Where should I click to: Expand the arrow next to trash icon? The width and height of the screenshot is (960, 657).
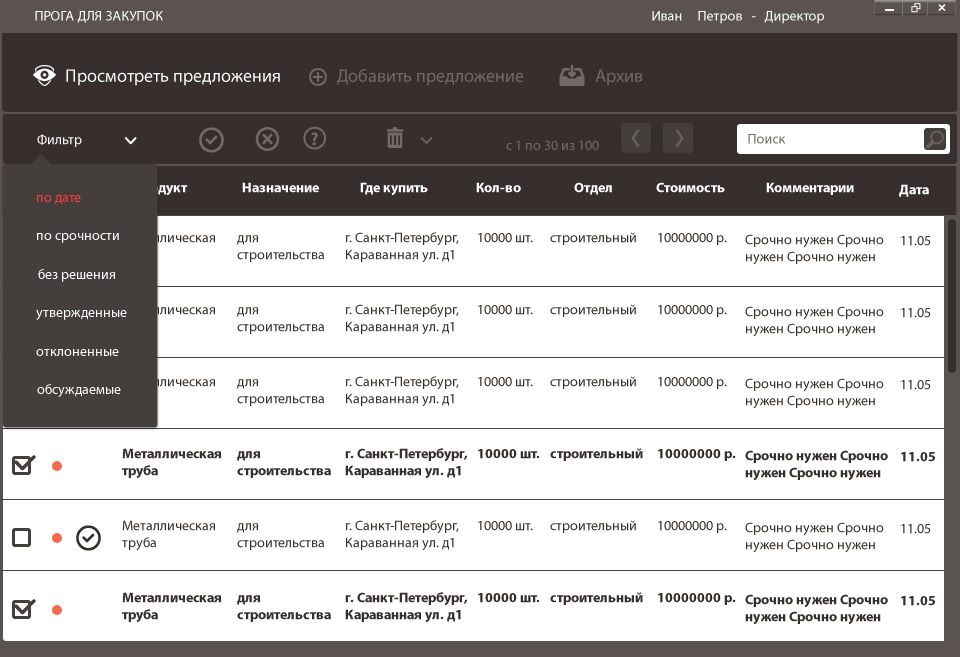pyautogui.click(x=427, y=140)
